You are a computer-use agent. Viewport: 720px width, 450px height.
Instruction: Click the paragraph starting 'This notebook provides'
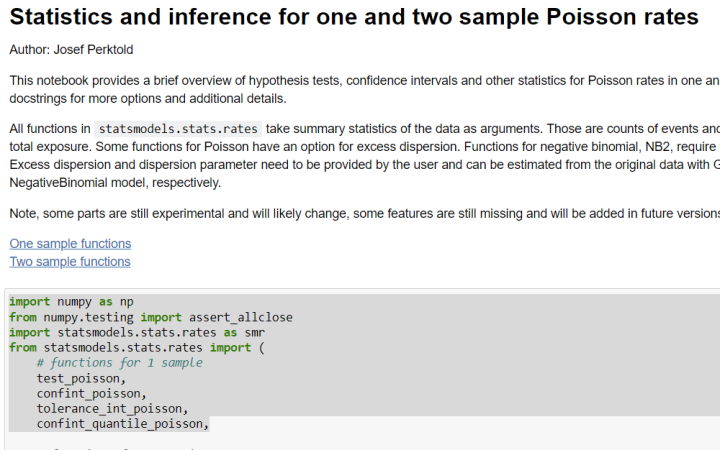[360, 79]
